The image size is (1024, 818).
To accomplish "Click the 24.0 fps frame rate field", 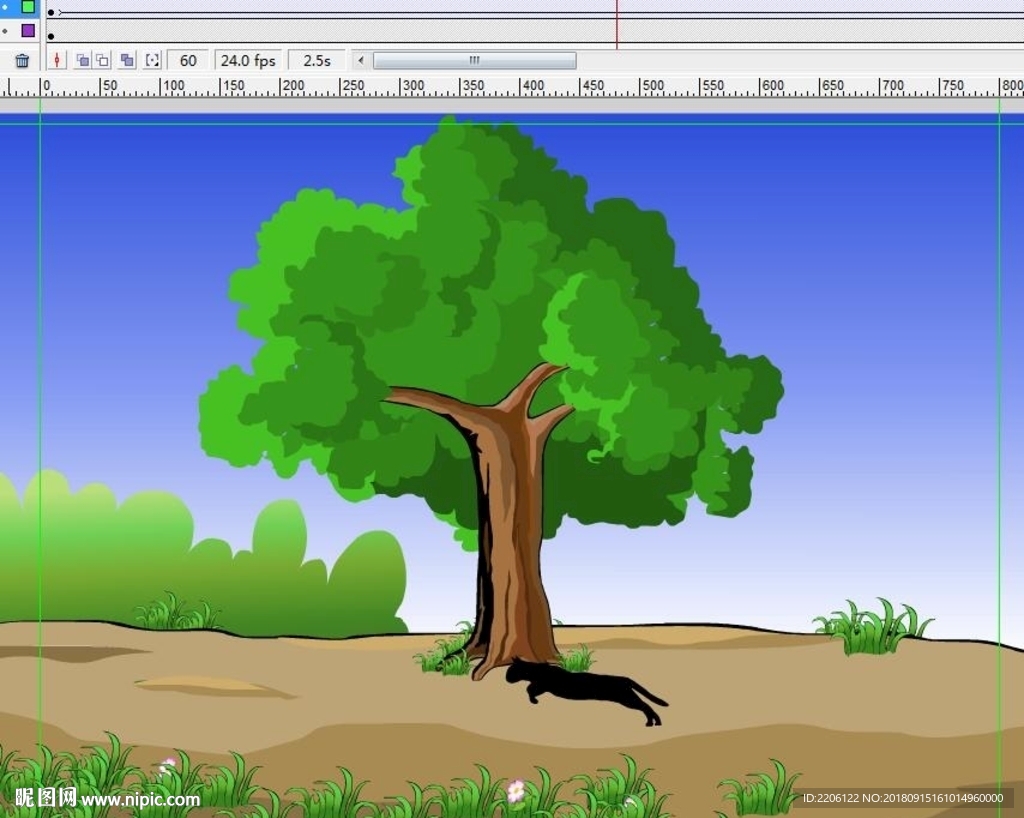I will [248, 61].
